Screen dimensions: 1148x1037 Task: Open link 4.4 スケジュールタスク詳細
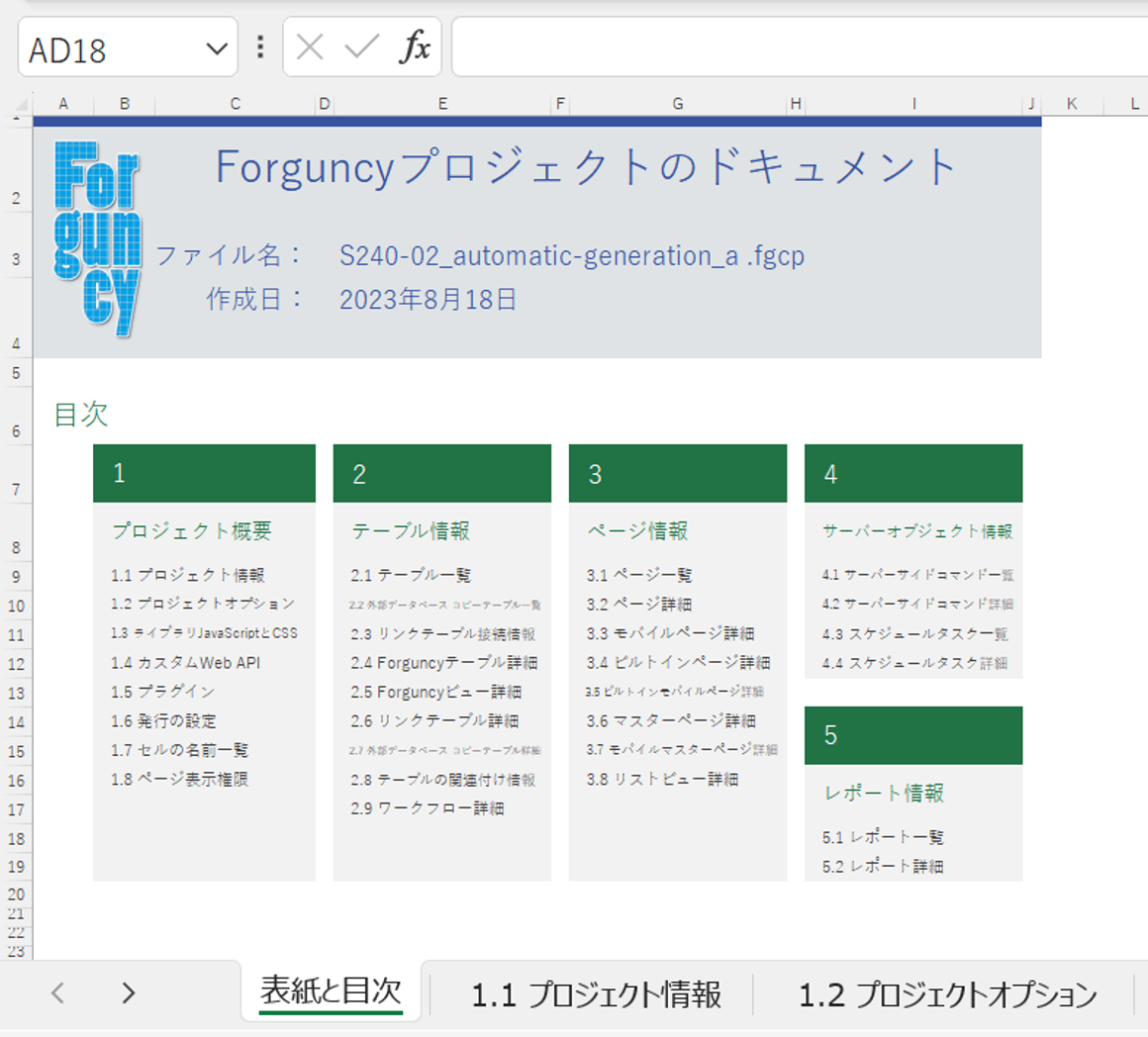coord(914,663)
